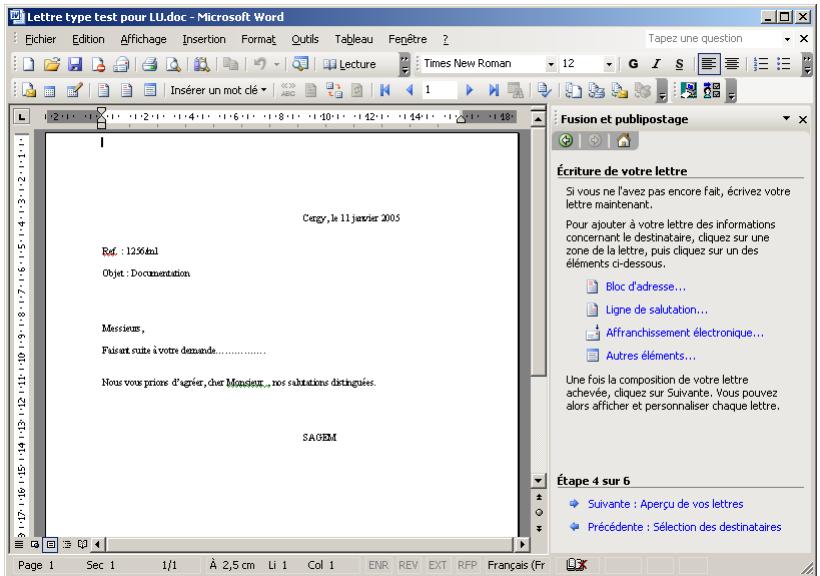Toggle EXT mode in status bar

(x=437, y=565)
